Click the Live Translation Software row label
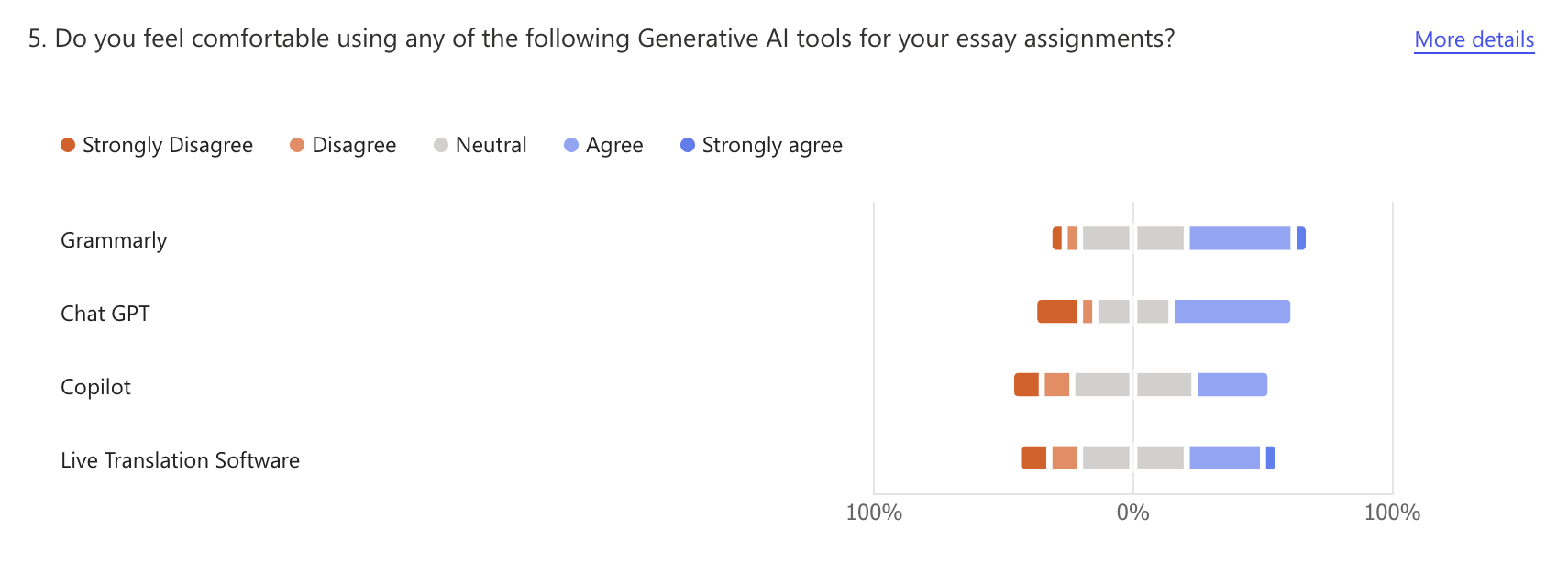This screenshot has width=1568, height=563. click(x=180, y=460)
